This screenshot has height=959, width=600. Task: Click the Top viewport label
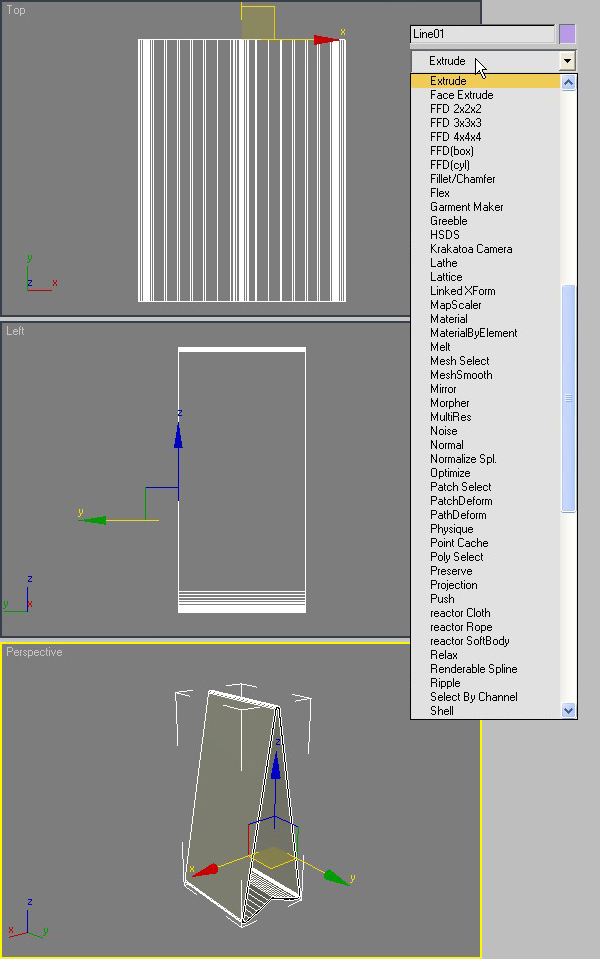click(x=16, y=10)
